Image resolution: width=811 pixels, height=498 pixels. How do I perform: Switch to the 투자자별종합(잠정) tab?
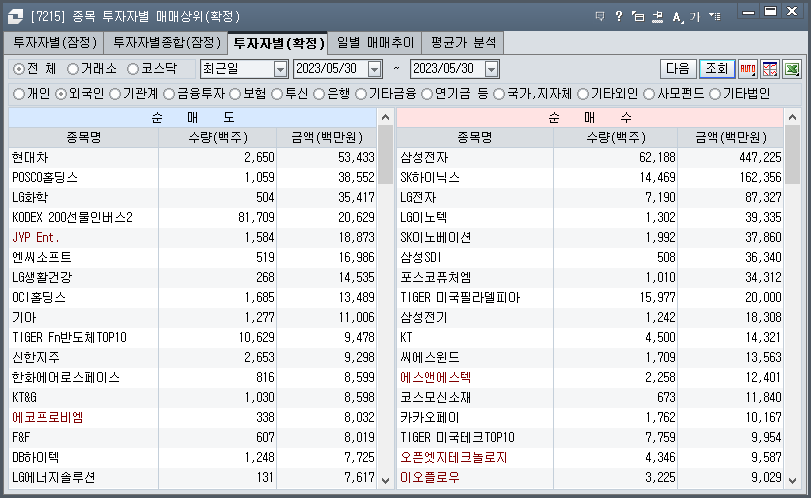tap(166, 42)
